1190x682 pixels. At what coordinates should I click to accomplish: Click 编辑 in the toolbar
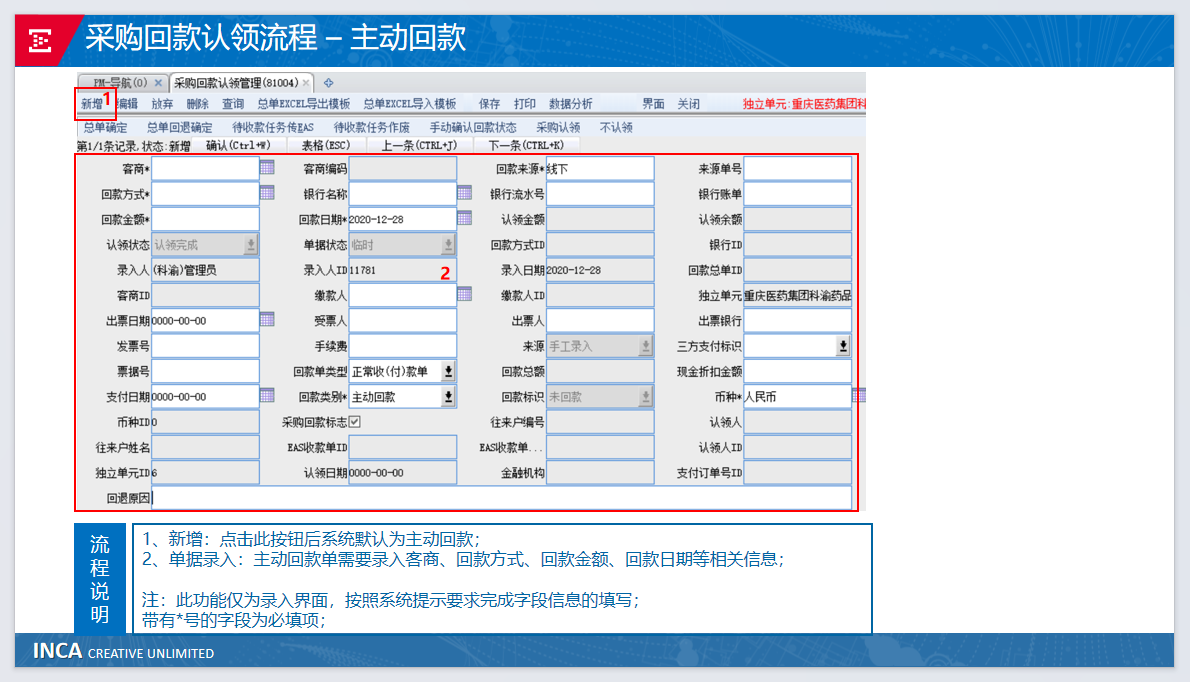tap(127, 104)
